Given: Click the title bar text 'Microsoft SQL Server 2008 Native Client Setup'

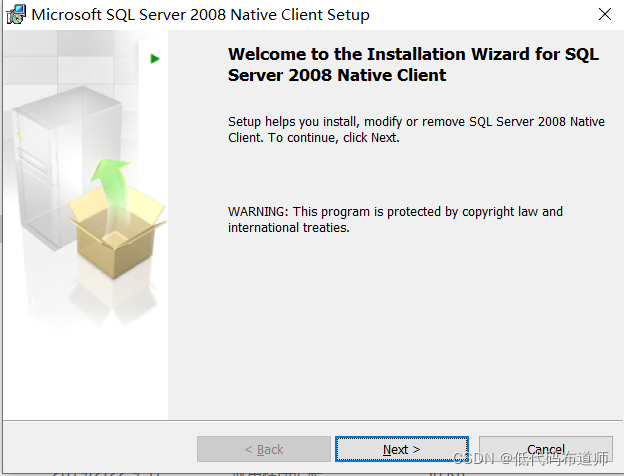Looking at the screenshot, I should [200, 15].
